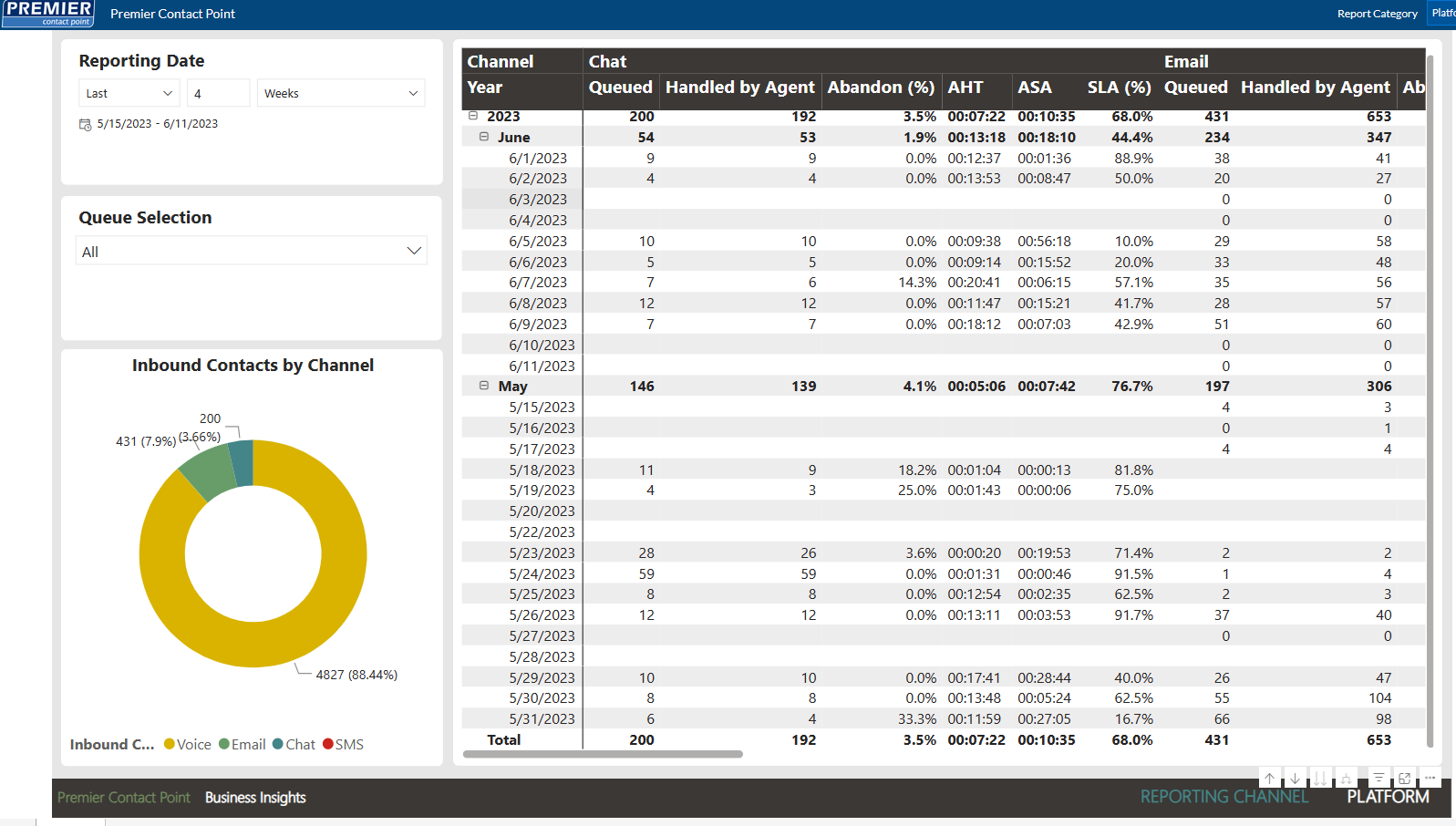The height and width of the screenshot is (826, 1456).
Task: Click the 5/15/2023 - 6/11/2023 date range text
Action: click(158, 124)
